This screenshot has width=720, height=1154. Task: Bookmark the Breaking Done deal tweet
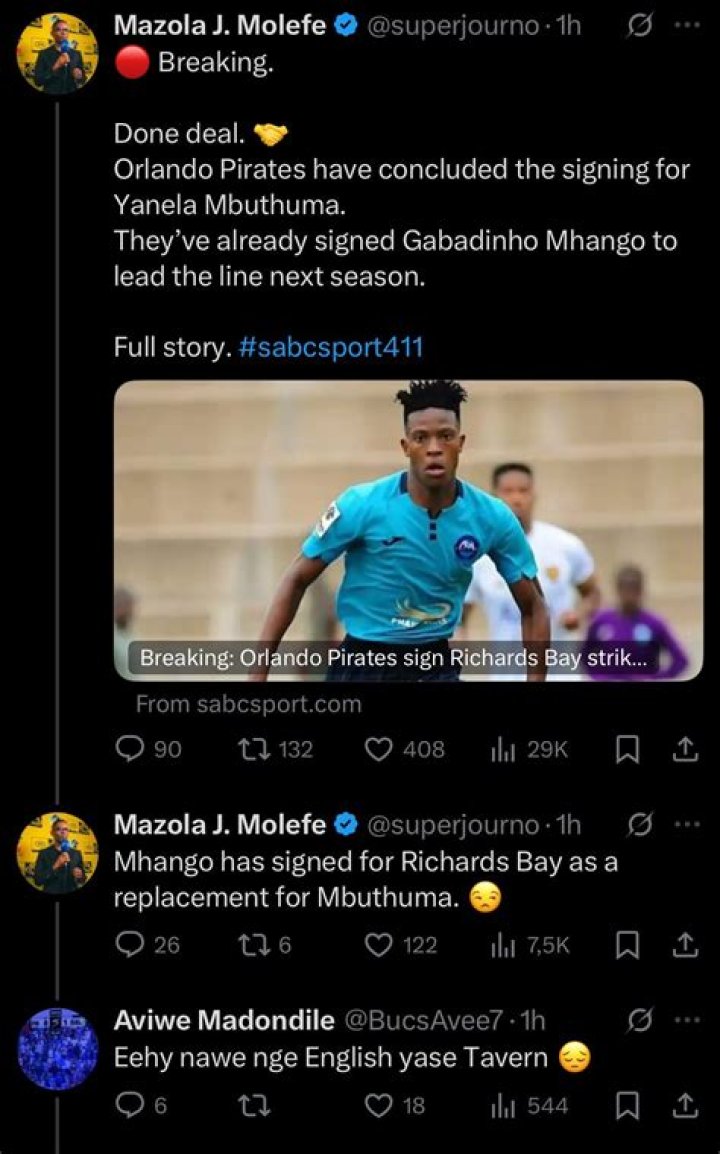click(627, 750)
